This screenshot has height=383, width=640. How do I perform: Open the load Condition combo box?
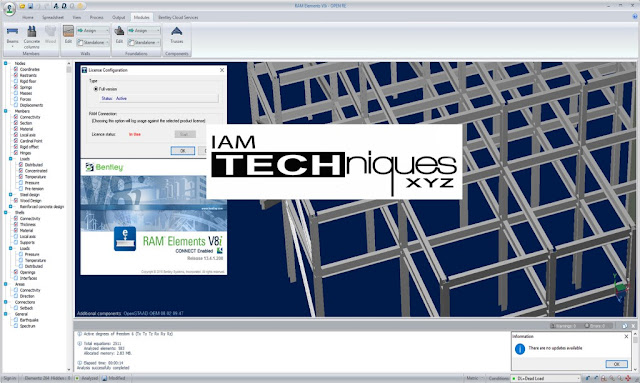[x=546, y=379]
